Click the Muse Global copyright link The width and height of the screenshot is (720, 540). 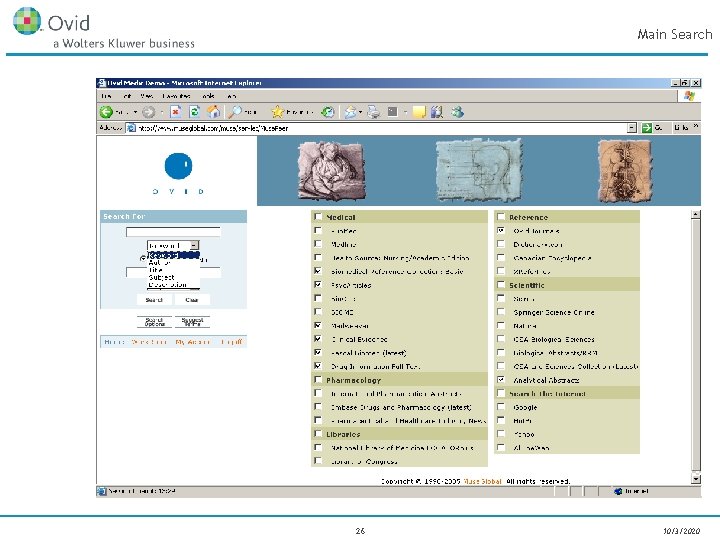click(482, 481)
